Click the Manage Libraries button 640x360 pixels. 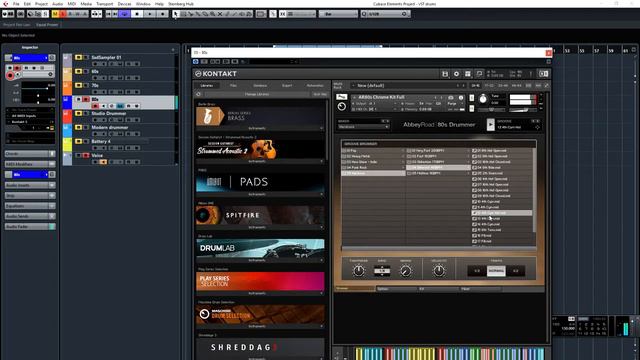(x=257, y=94)
